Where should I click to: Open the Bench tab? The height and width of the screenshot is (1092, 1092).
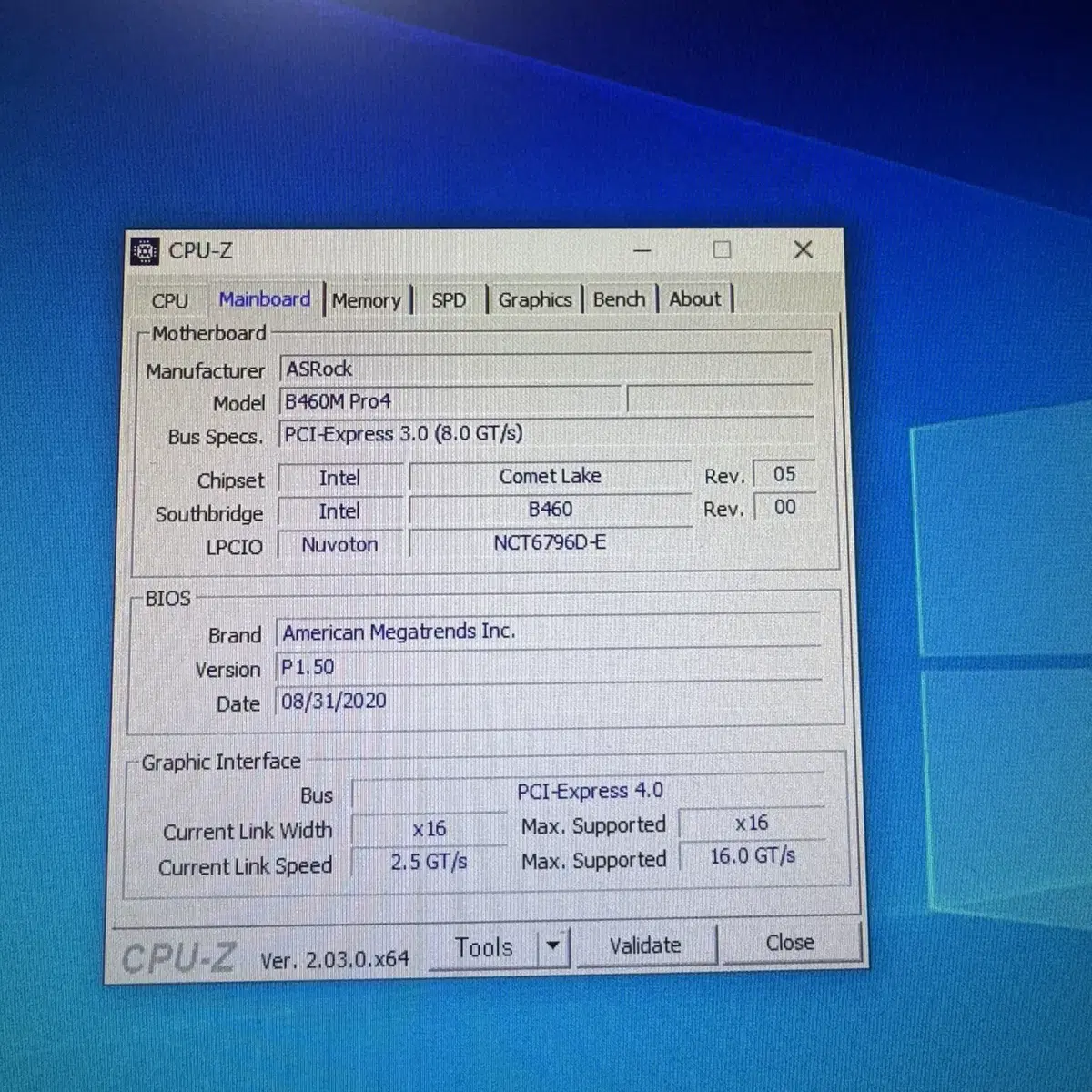tap(619, 298)
